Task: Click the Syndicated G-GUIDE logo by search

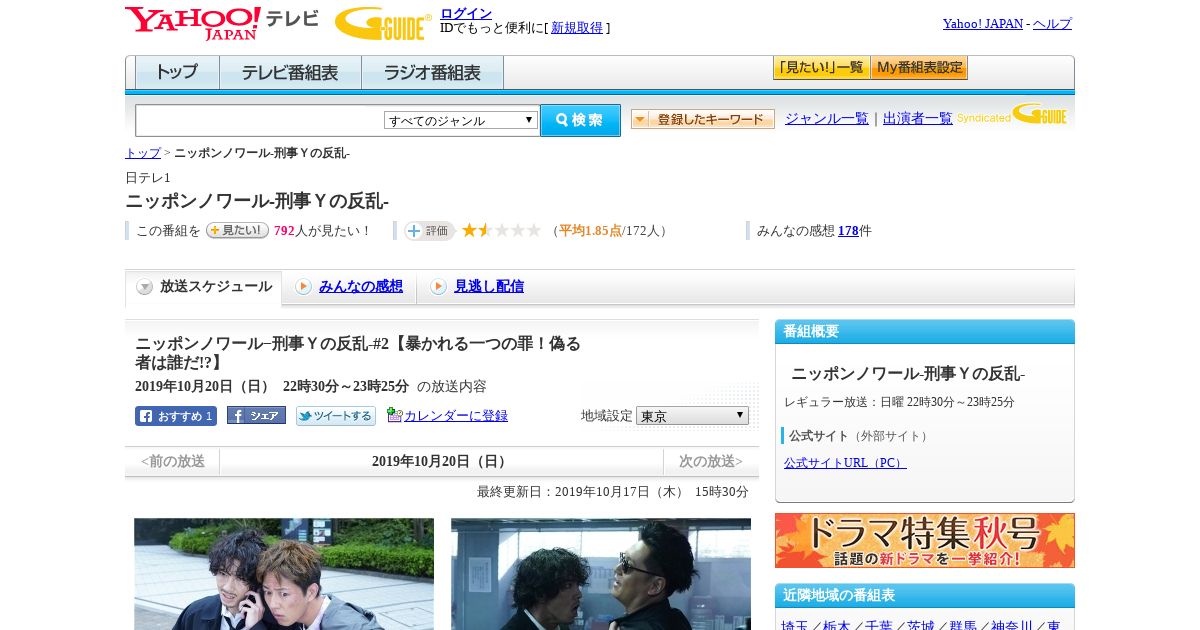Action: point(1012,115)
